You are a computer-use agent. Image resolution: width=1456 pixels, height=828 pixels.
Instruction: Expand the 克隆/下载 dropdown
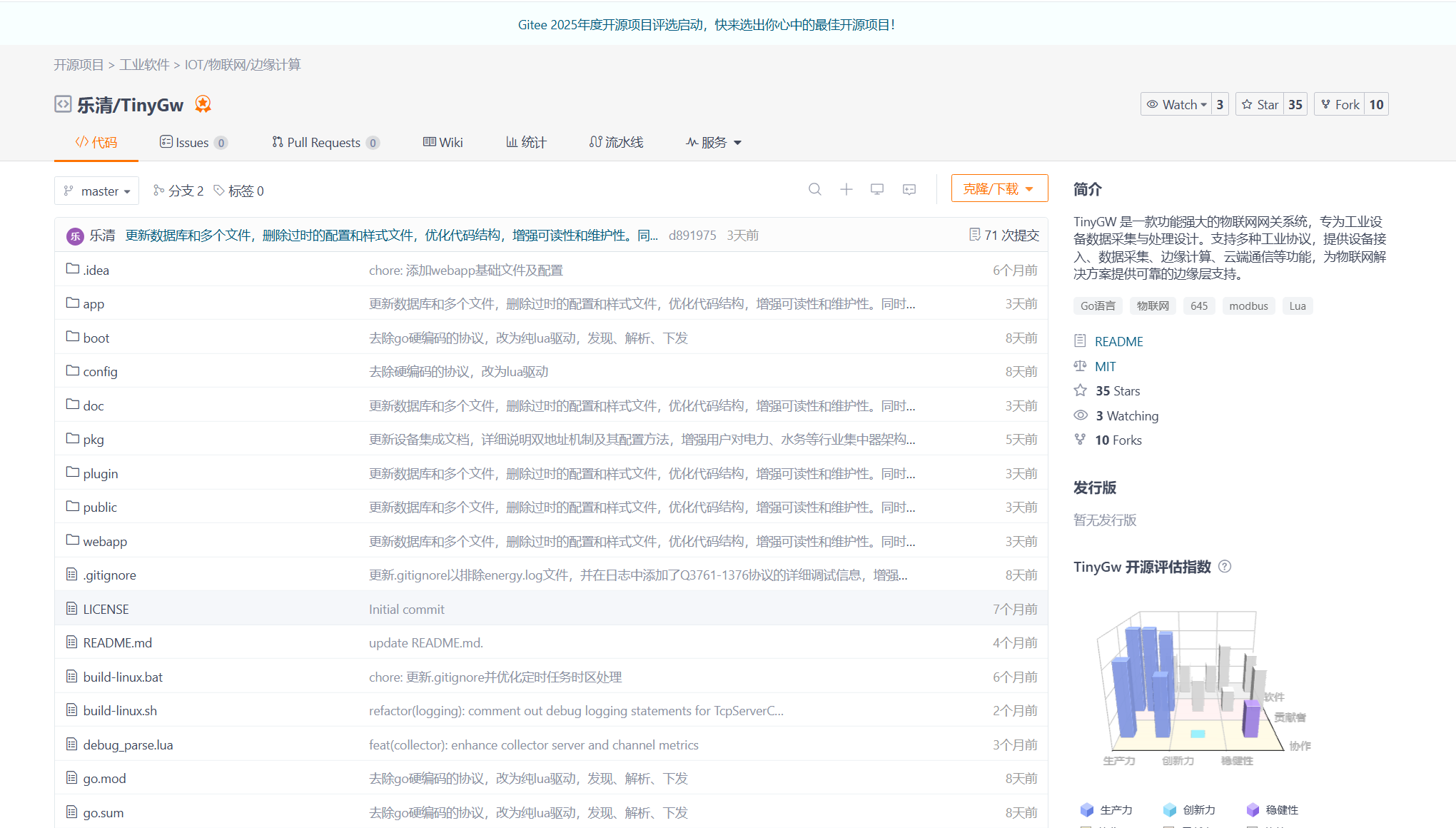999,188
